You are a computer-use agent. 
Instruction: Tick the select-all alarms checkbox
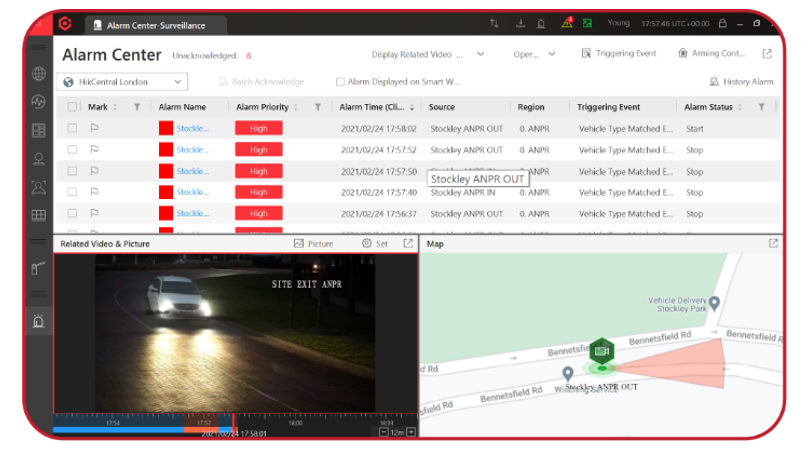[x=72, y=107]
